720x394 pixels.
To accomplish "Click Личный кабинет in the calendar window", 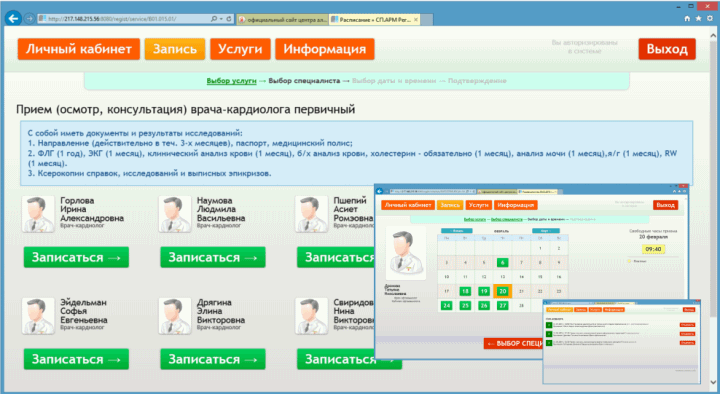I will (408, 205).
